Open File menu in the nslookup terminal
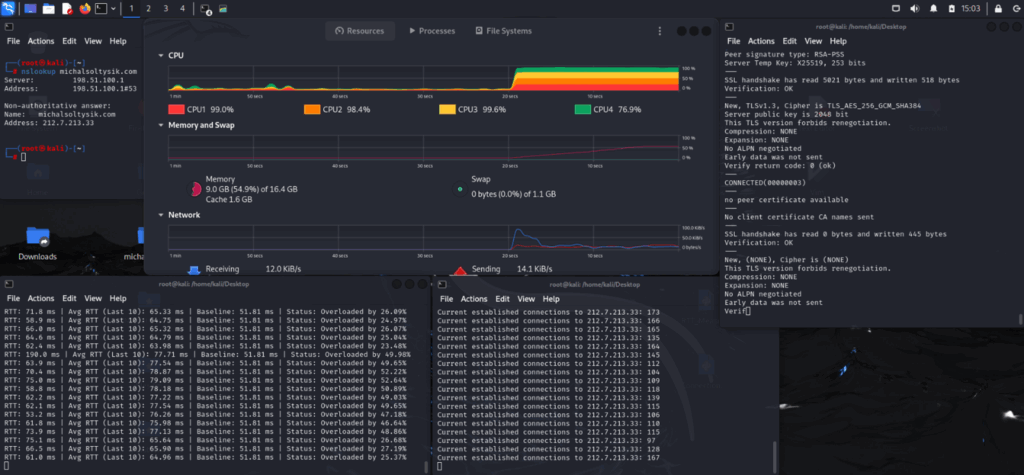This screenshot has width=1024, height=475. click(13, 41)
